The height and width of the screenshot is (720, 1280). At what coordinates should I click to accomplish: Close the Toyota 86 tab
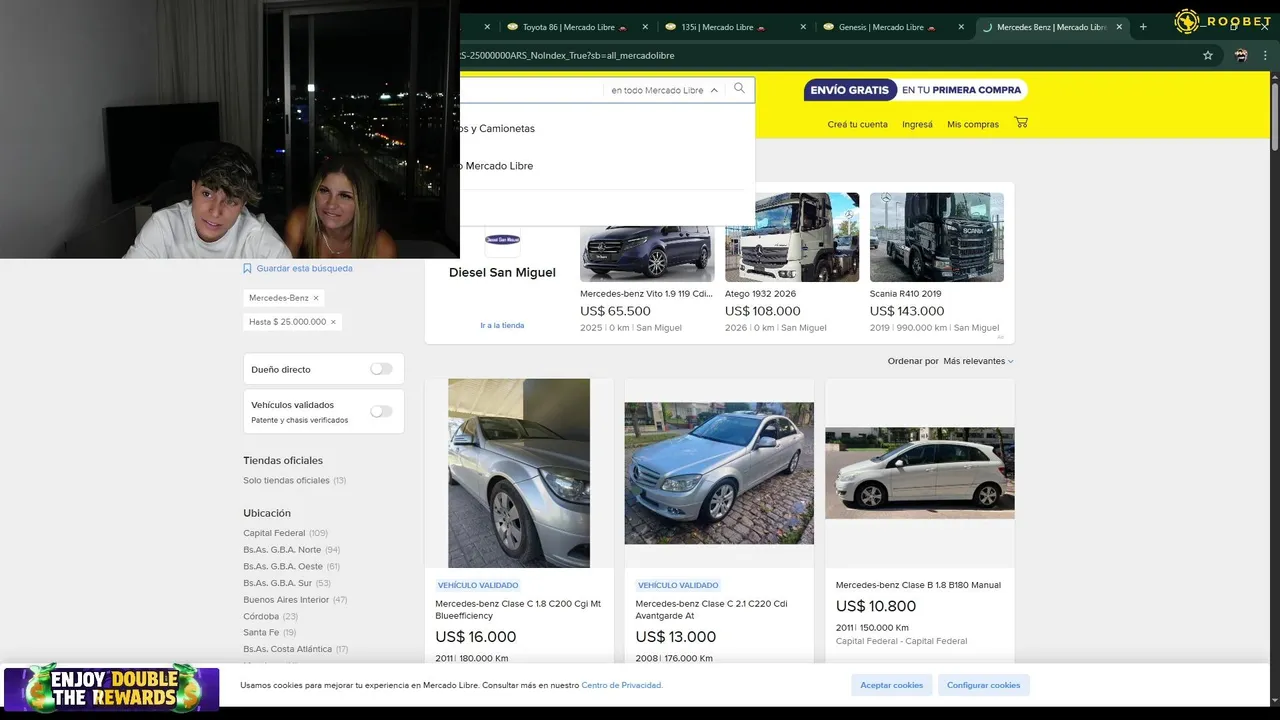pos(645,27)
